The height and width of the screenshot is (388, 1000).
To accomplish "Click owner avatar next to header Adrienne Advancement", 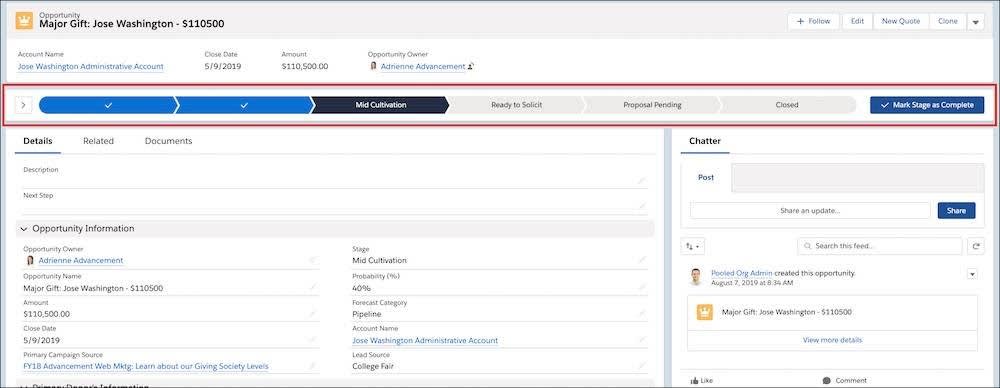I will click(x=373, y=66).
